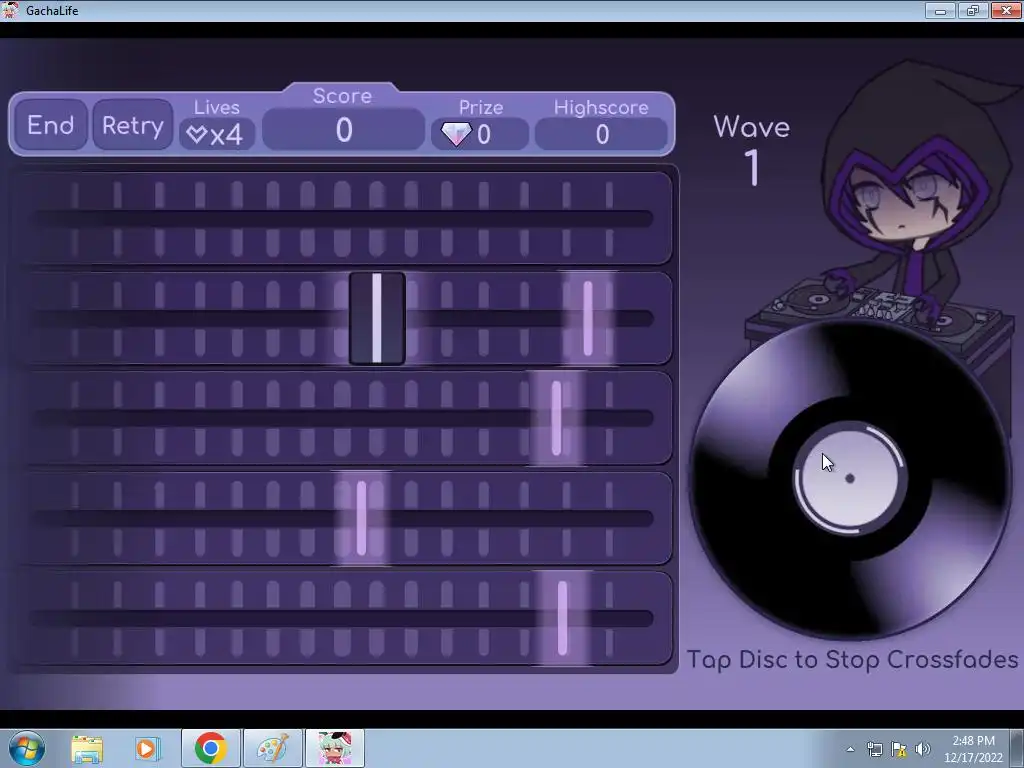
Task: Open the Windows Start menu
Action: (x=27, y=748)
